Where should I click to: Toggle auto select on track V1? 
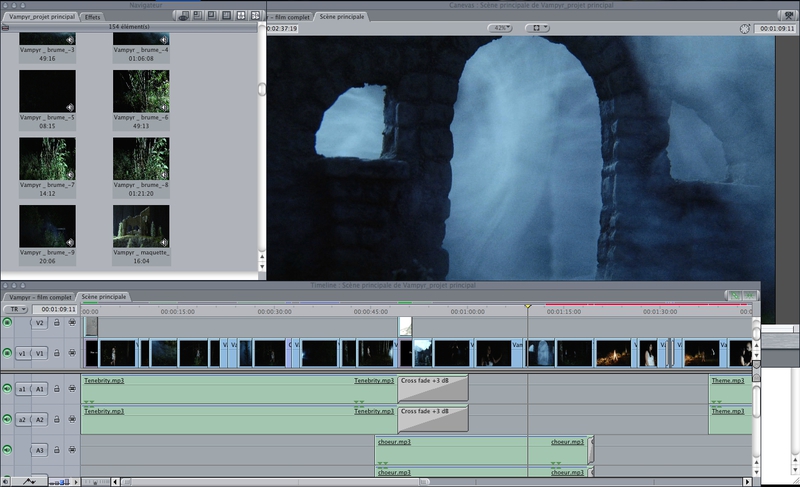pyautogui.click(x=72, y=353)
